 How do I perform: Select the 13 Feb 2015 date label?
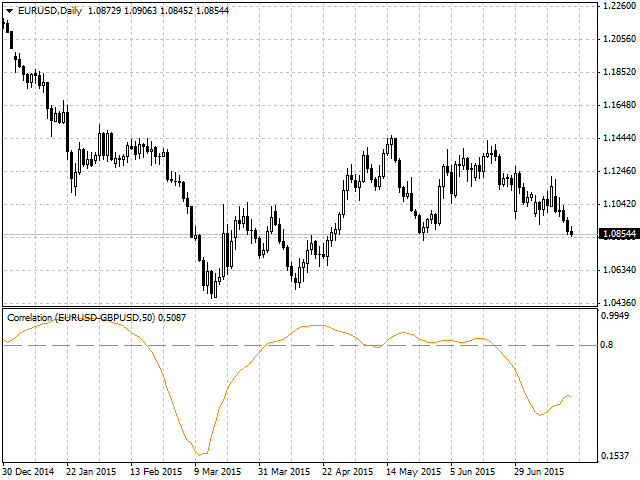[x=156, y=472]
